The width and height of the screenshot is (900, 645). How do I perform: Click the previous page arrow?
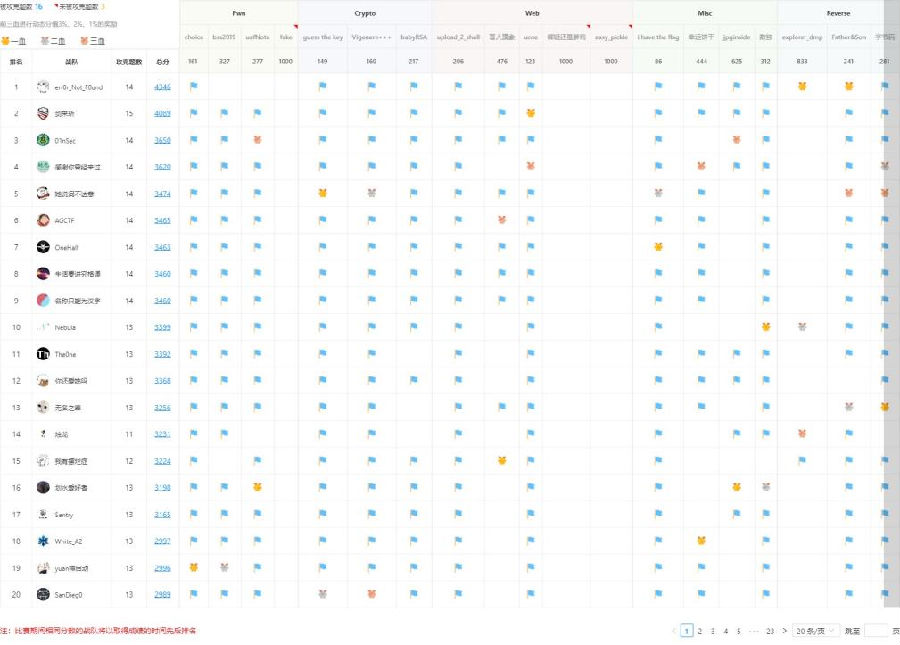point(674,631)
